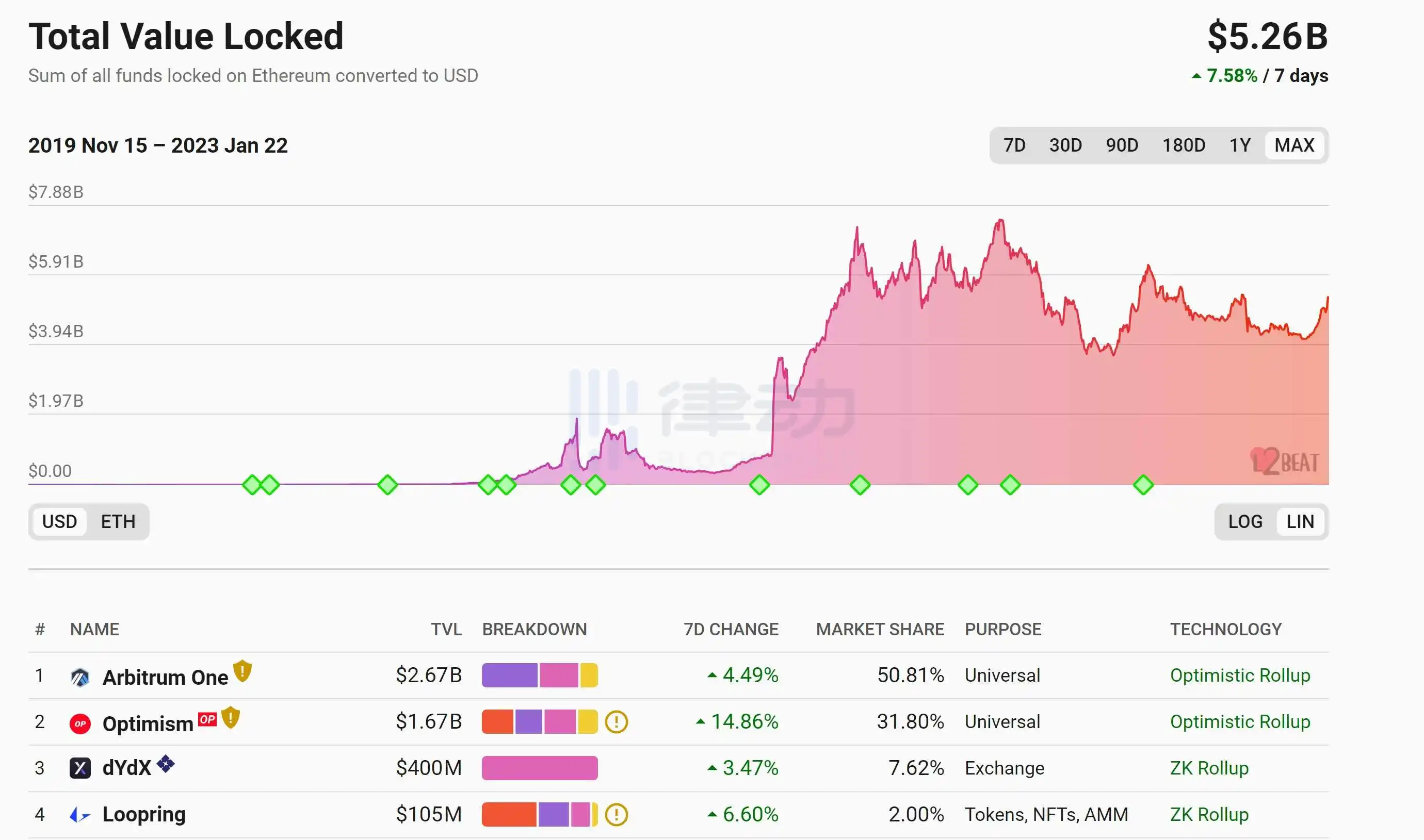Click the warning shield next to Optimism
The image size is (1424, 840).
coord(231,717)
